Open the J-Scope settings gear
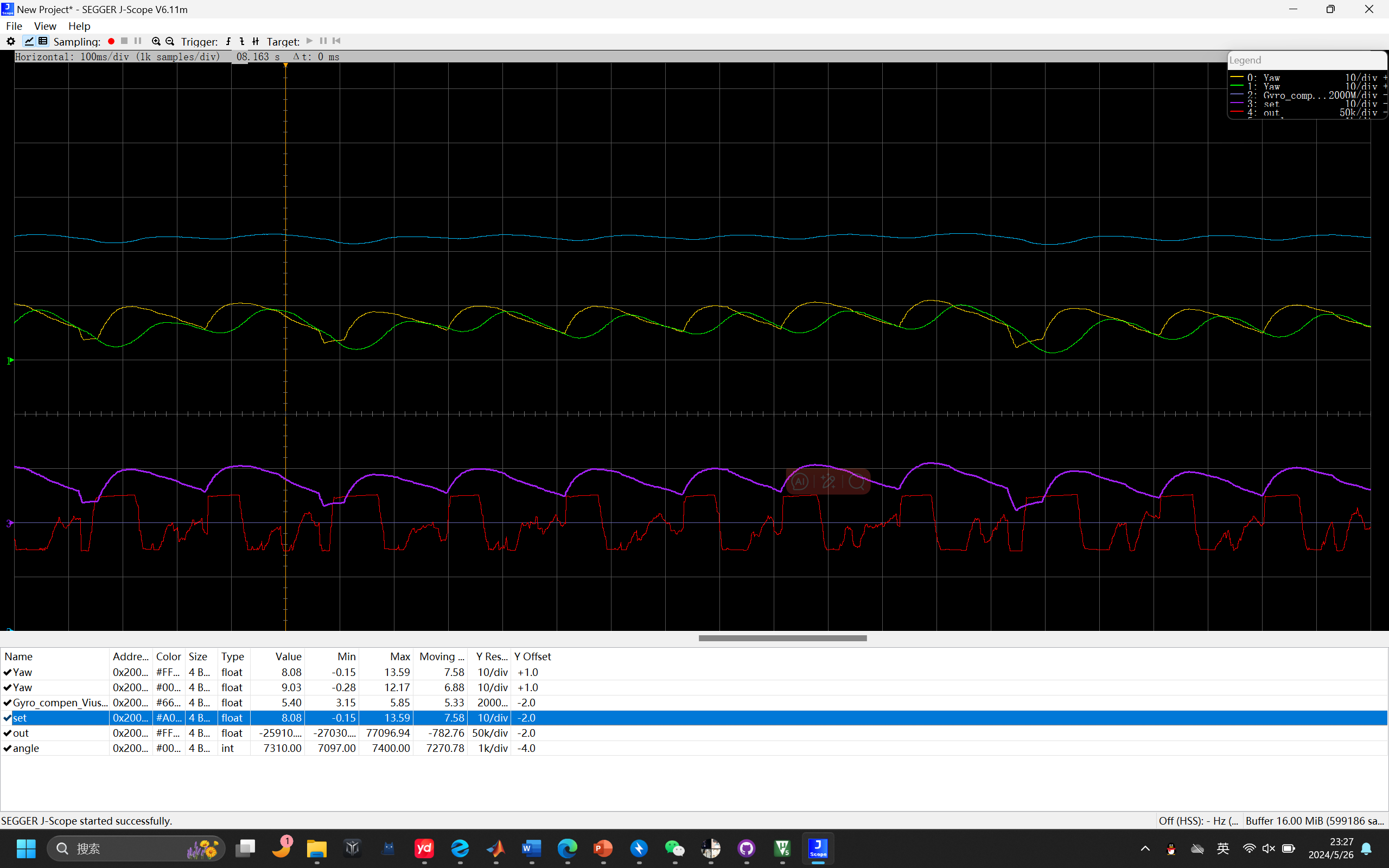Screen dimensions: 1389x868 pos(10,41)
